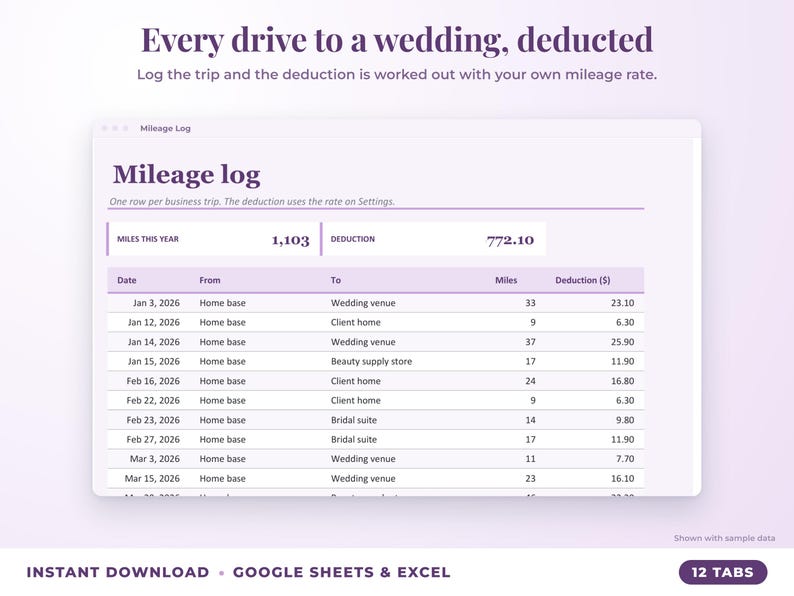Select the date cell Feb 27, 2026

[x=153, y=439]
